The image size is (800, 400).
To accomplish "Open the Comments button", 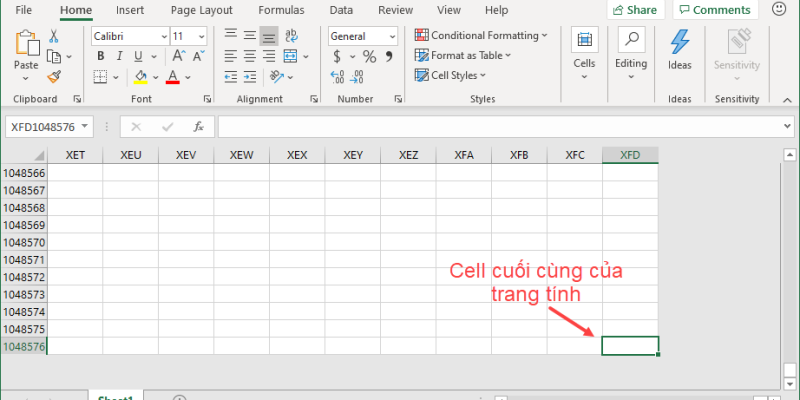I will (713, 10).
